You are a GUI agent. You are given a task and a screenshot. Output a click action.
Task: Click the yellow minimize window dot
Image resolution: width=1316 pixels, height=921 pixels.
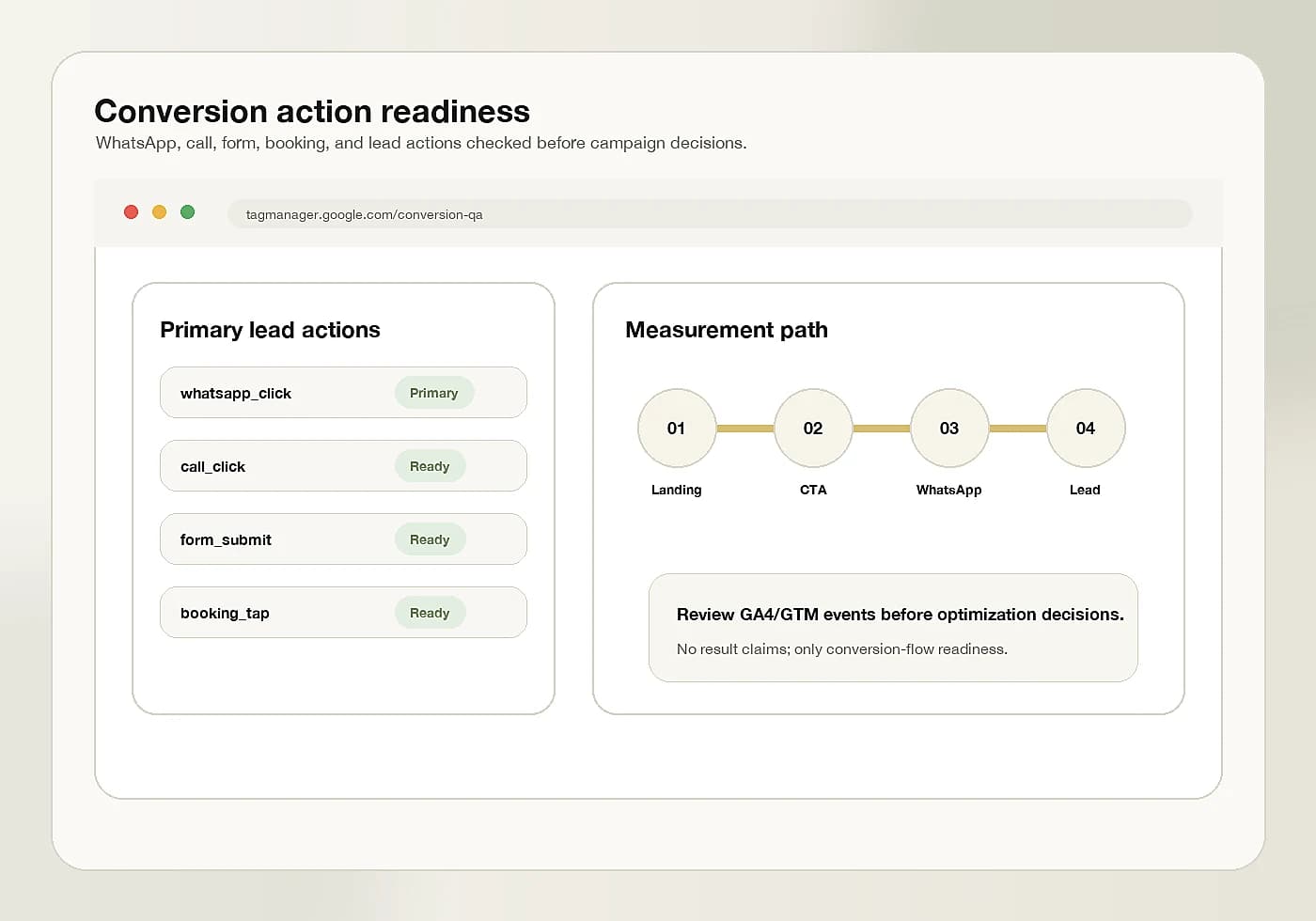160,212
